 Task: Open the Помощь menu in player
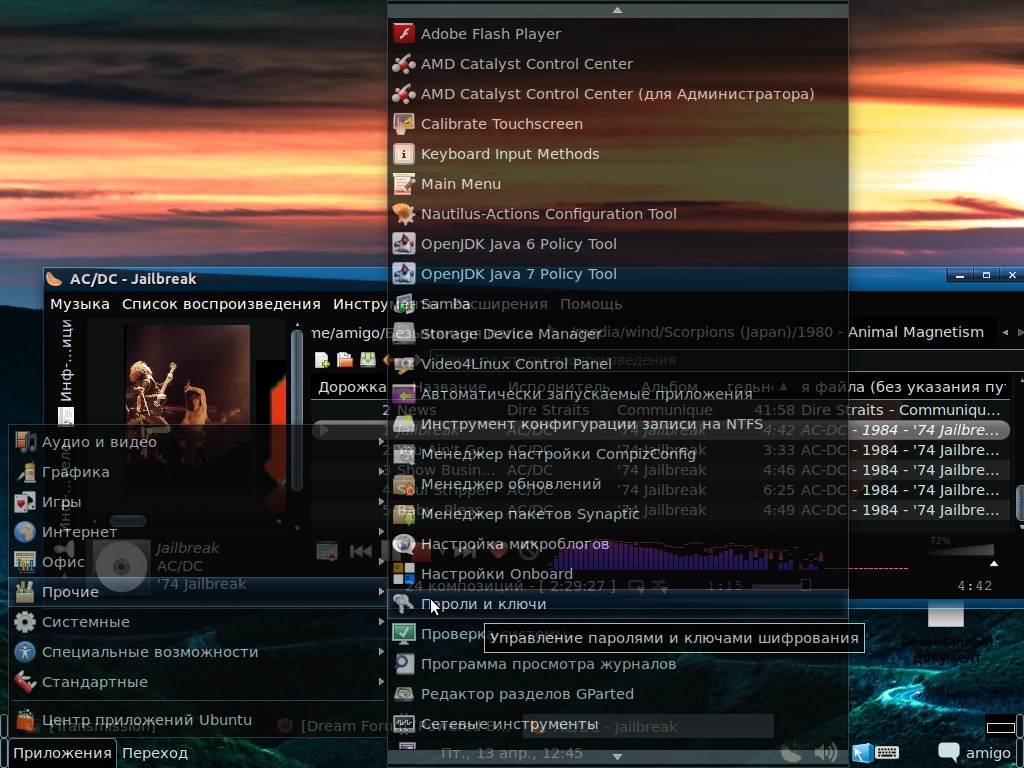(x=590, y=304)
